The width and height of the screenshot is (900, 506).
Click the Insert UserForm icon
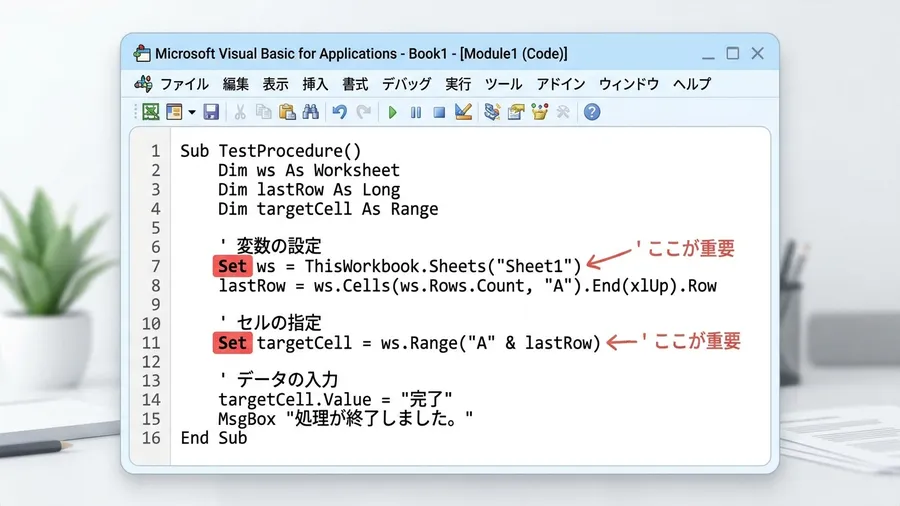(x=174, y=112)
